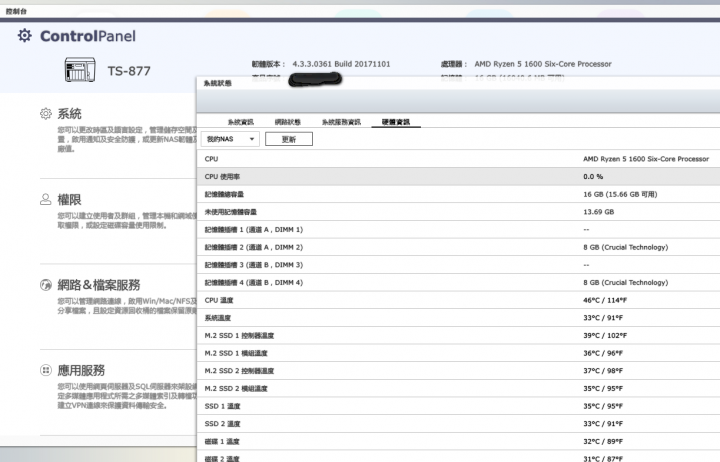This screenshot has height=462, width=720.
Task: Click the 更新 refresh button
Action: pyautogui.click(x=289, y=139)
